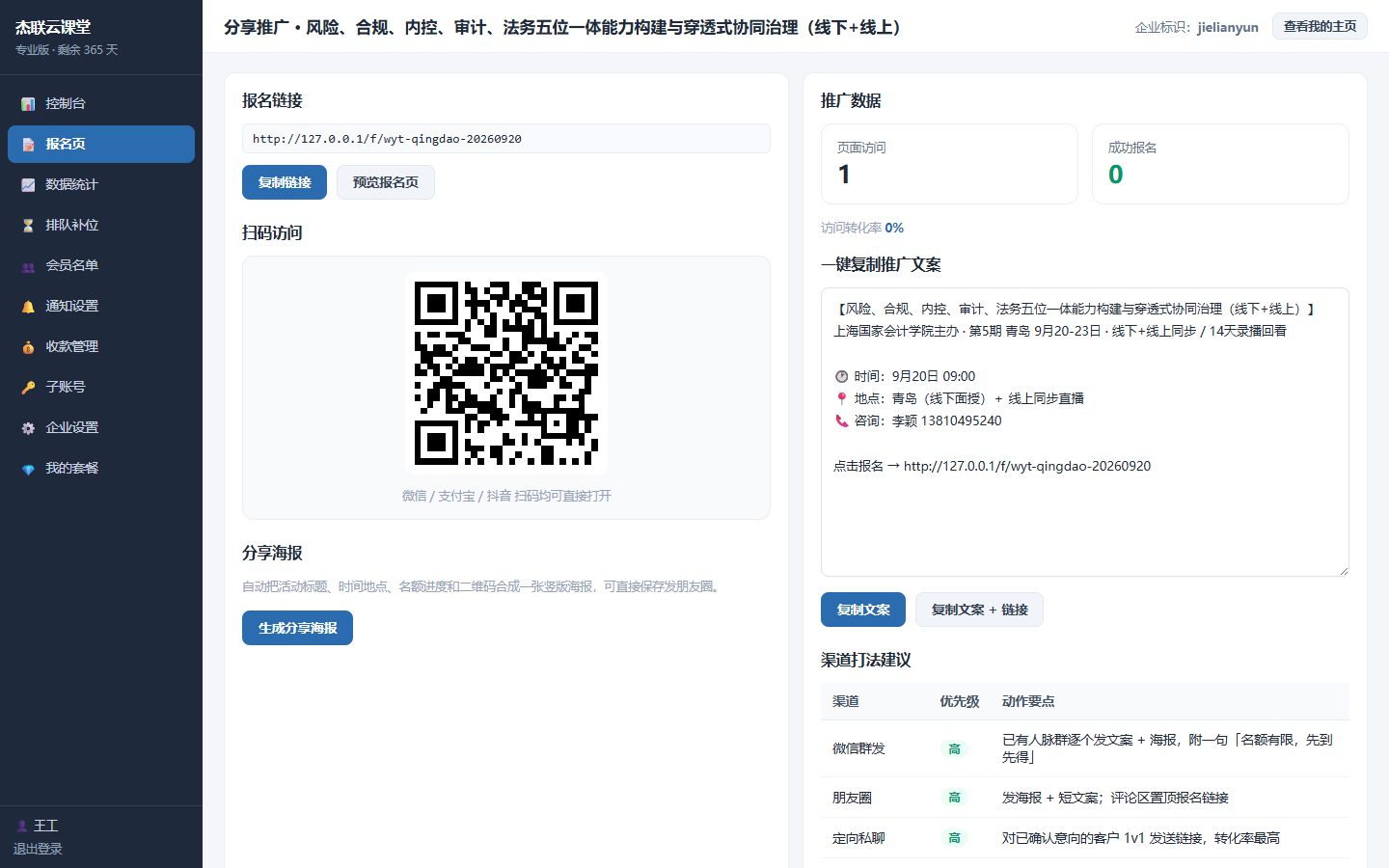Go to 子账号 management
This screenshot has height=868, width=1389.
point(101,387)
